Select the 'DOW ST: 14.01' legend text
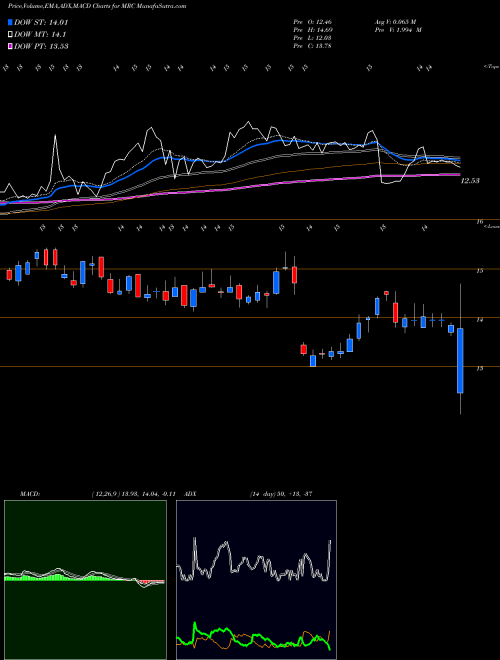 (41, 22)
